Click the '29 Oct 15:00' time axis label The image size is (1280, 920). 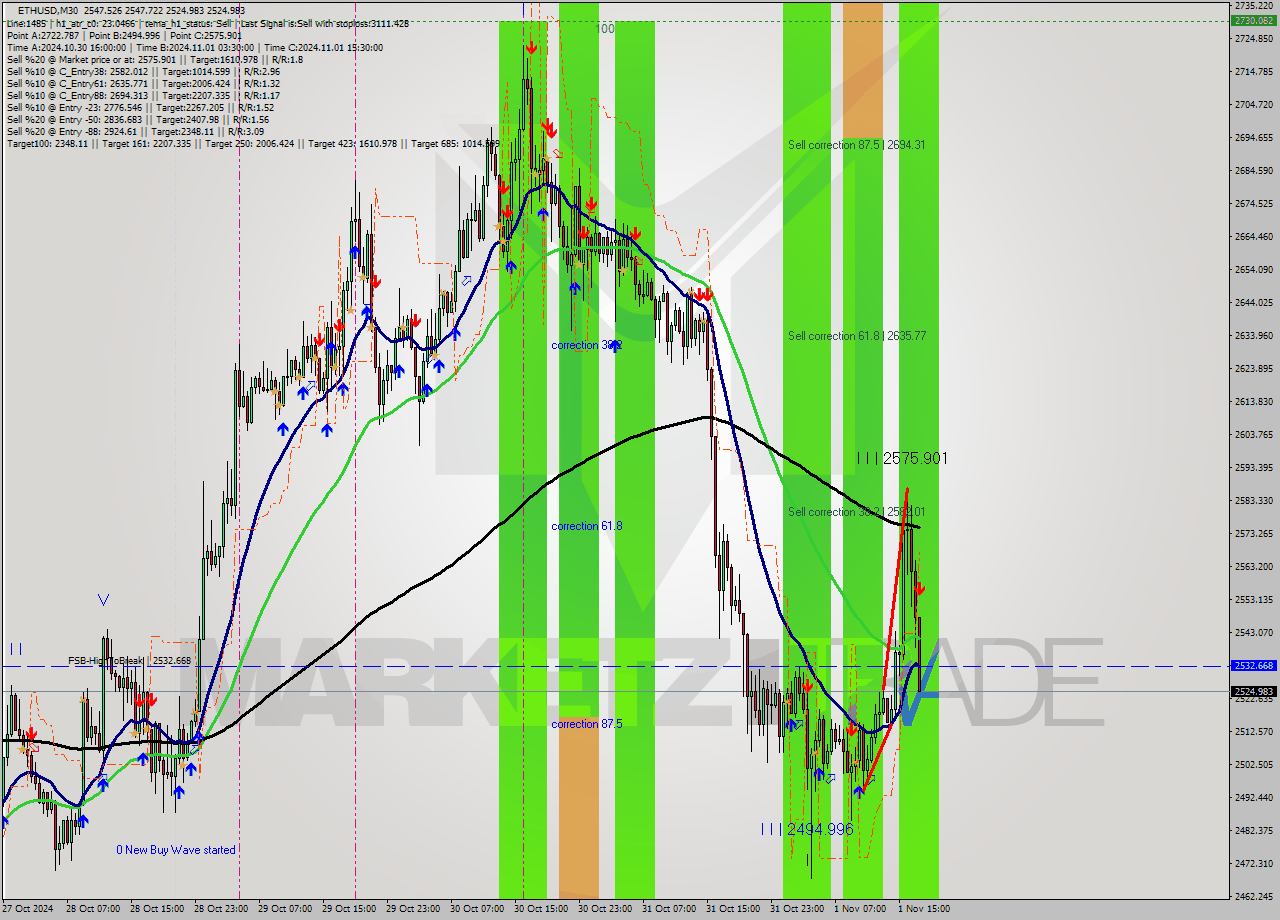(348, 909)
